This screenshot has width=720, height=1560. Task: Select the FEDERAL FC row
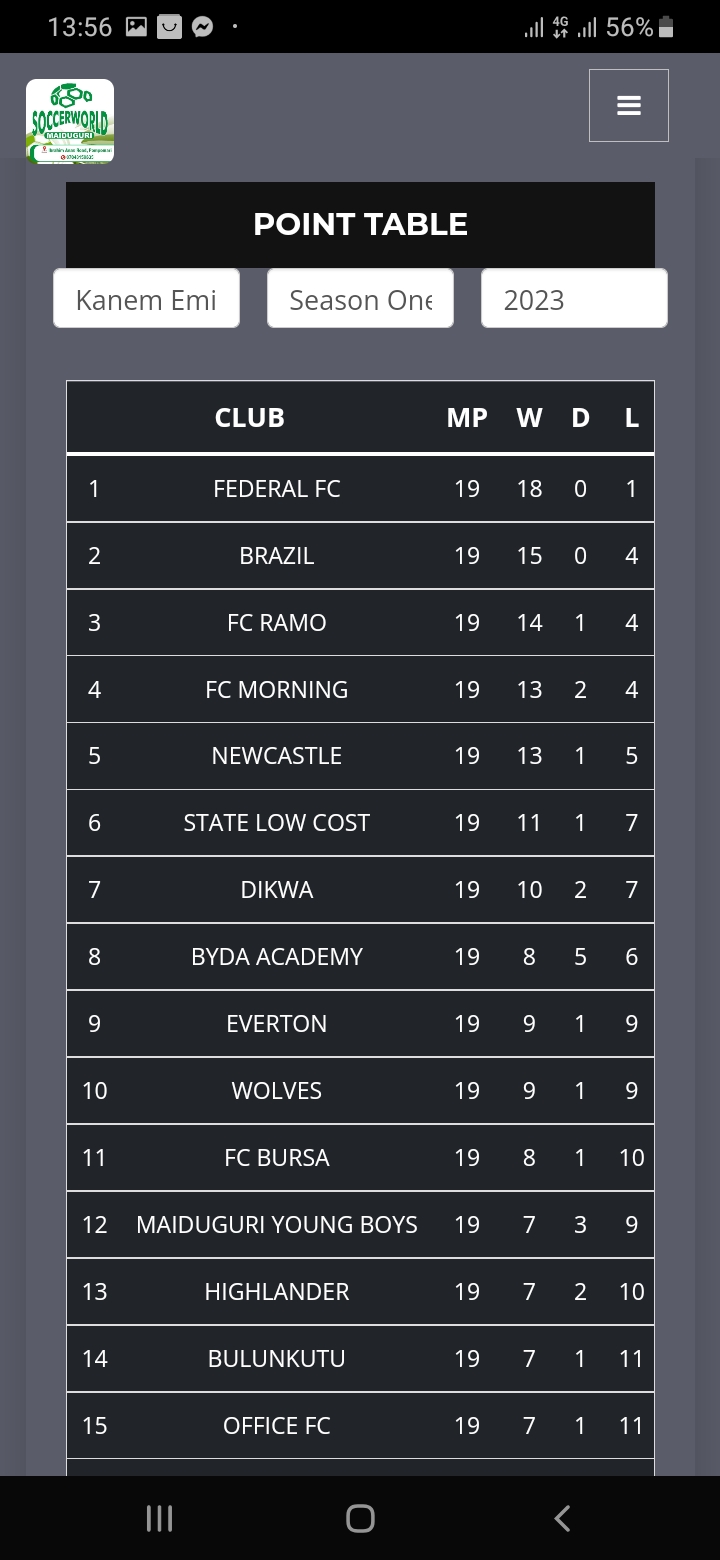(x=360, y=488)
